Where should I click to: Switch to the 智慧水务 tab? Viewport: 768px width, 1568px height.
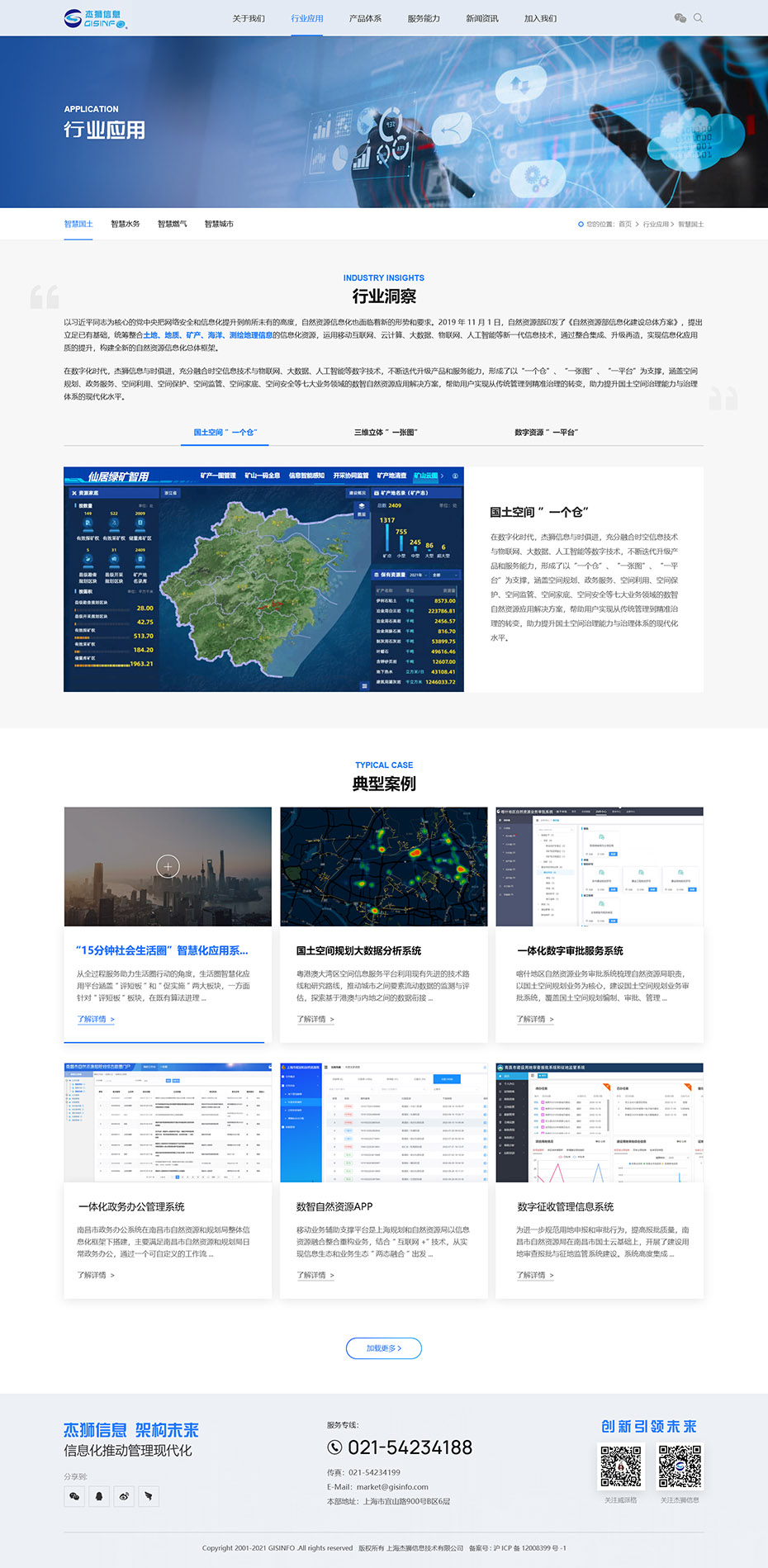[126, 224]
